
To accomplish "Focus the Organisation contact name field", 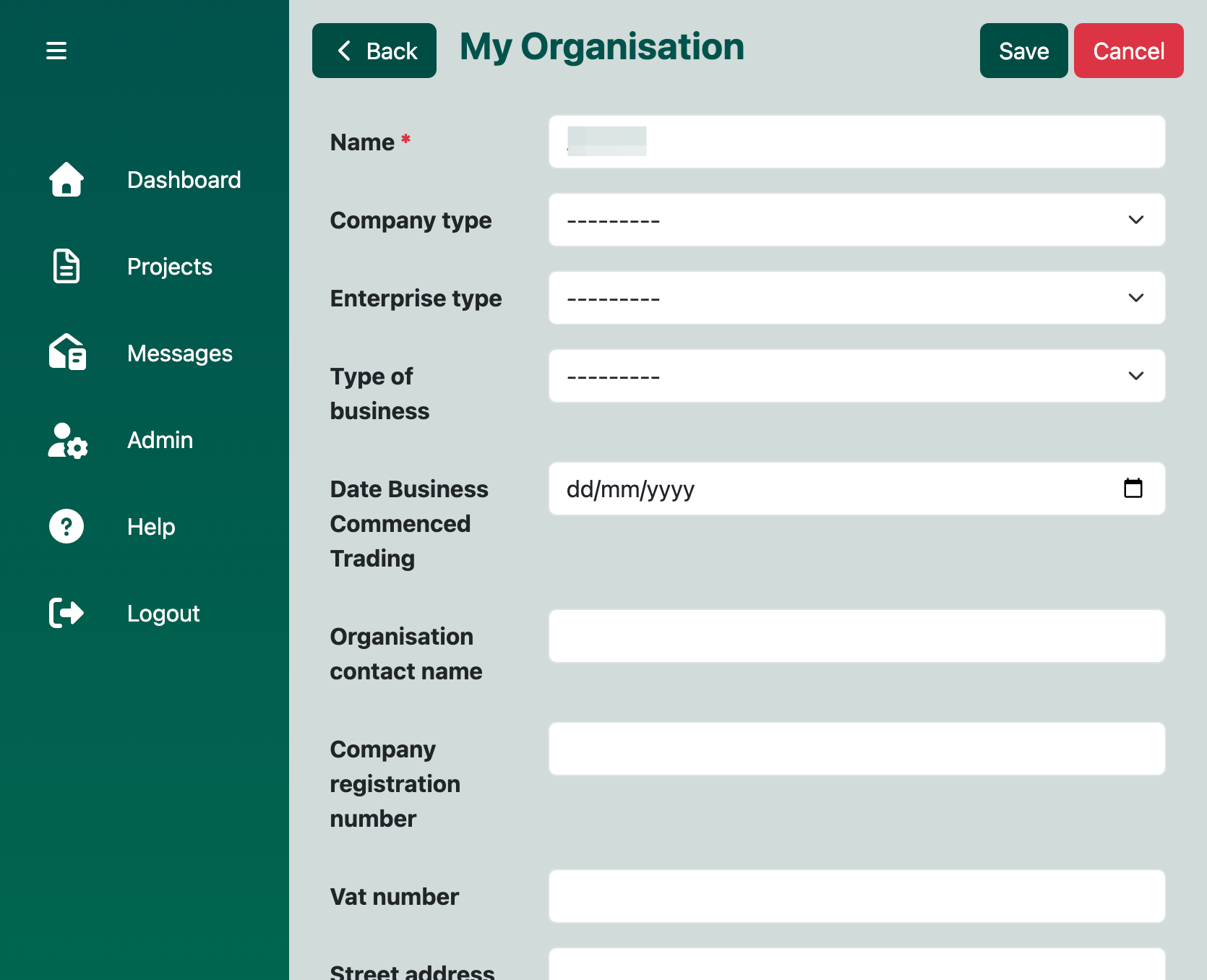I will coord(857,636).
